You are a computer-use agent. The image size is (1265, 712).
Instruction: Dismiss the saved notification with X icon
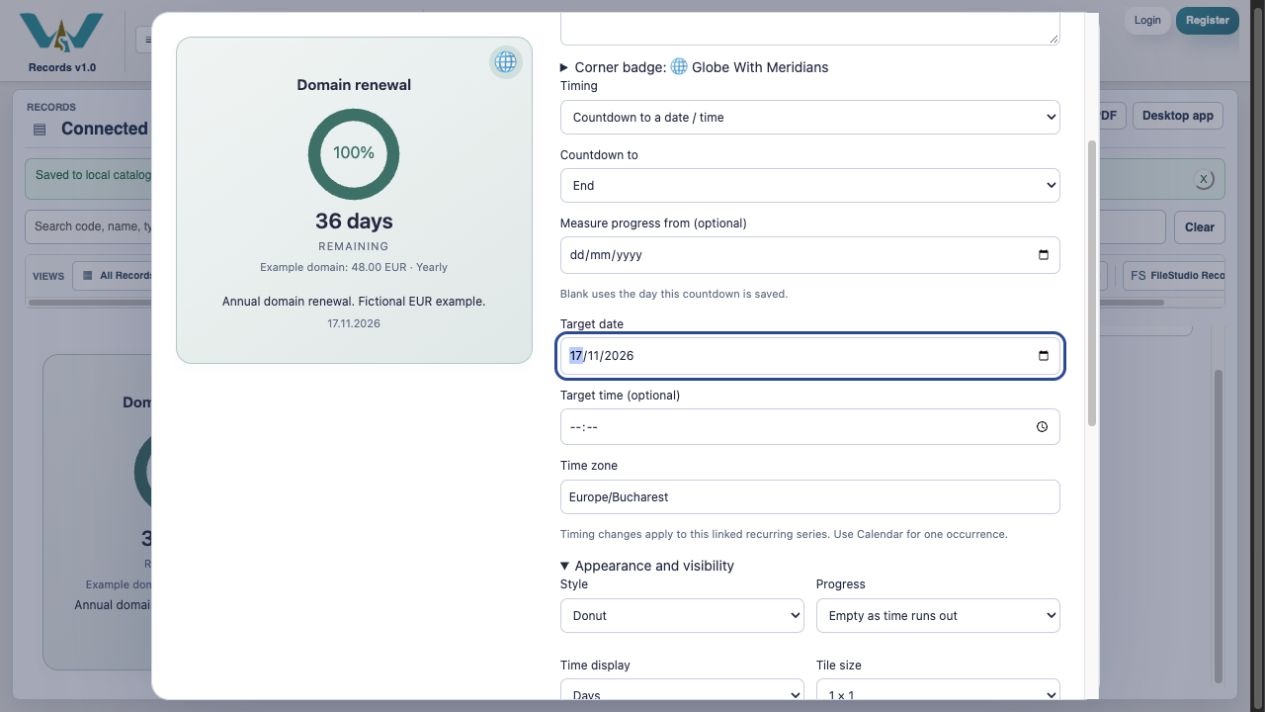pyautogui.click(x=1204, y=179)
